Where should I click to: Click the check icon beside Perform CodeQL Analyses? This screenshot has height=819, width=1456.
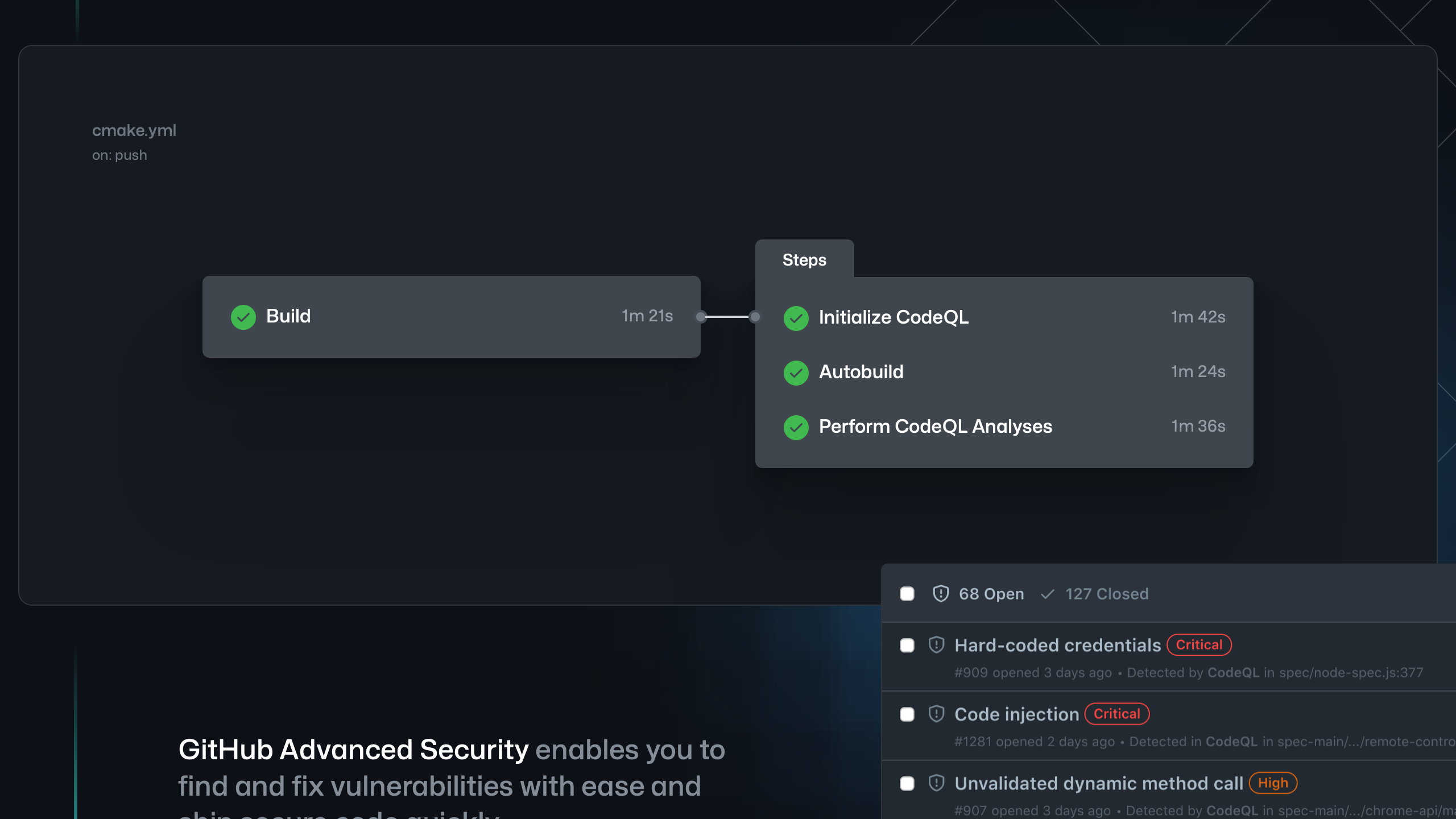click(x=796, y=427)
